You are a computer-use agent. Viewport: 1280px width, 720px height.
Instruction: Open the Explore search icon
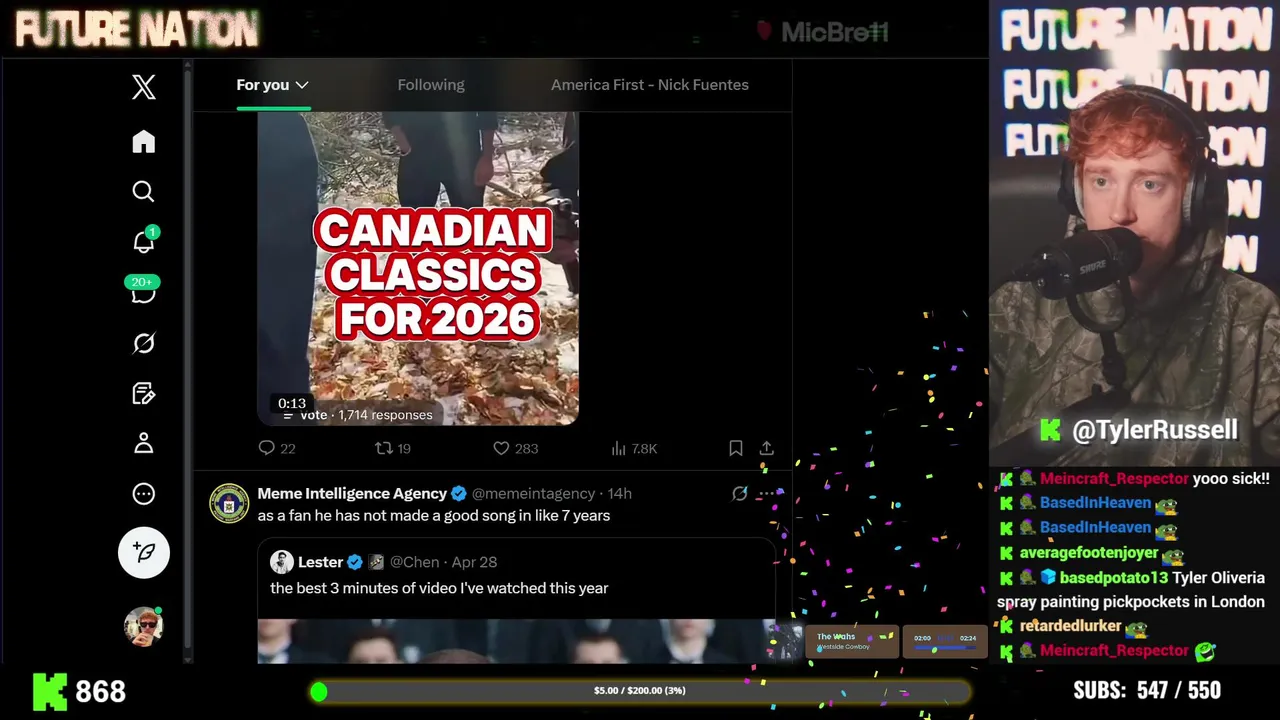(x=144, y=191)
